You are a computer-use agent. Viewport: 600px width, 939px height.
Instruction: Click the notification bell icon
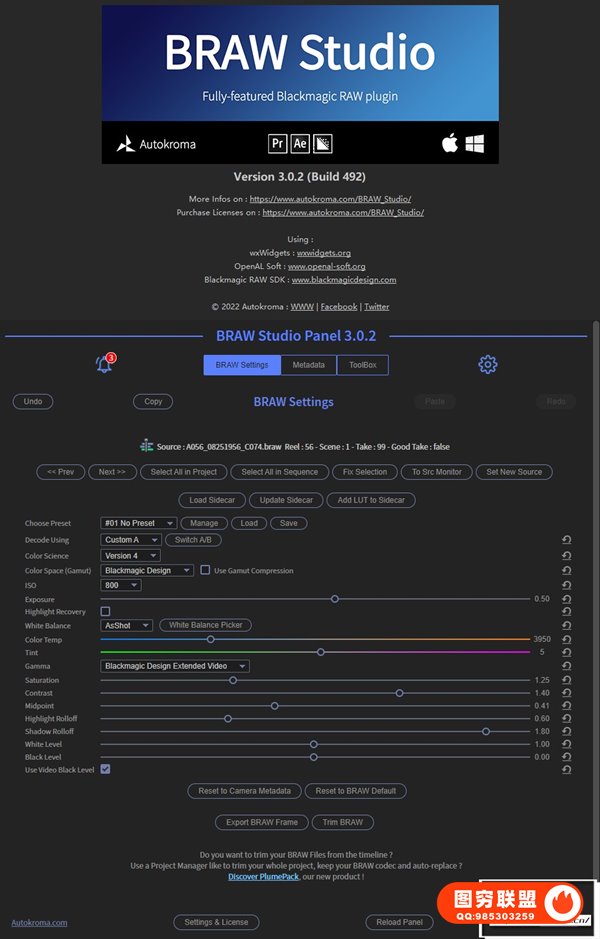pyautogui.click(x=104, y=364)
